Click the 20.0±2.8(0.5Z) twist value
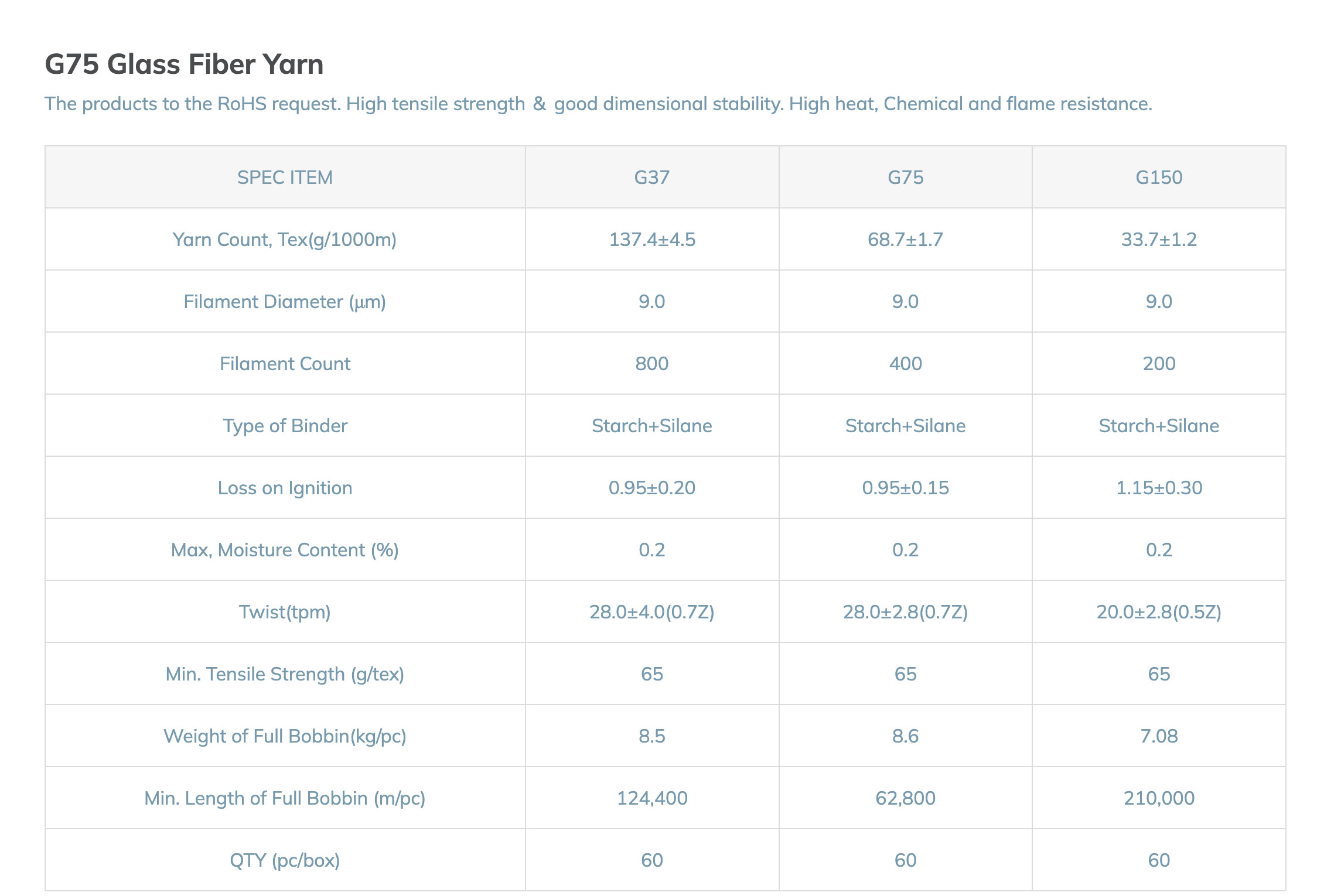The width and height of the screenshot is (1317, 896). [x=1159, y=612]
